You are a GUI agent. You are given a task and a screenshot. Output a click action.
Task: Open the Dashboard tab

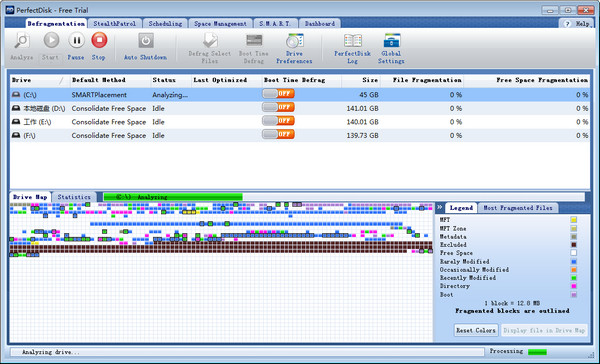[320, 24]
